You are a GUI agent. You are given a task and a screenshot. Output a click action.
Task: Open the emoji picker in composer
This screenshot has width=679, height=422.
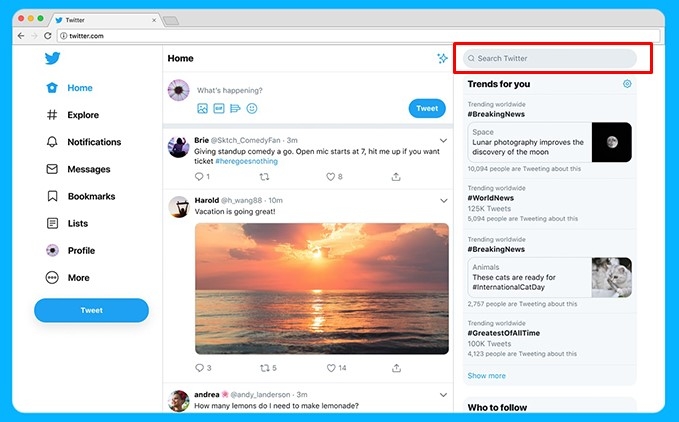pos(252,108)
